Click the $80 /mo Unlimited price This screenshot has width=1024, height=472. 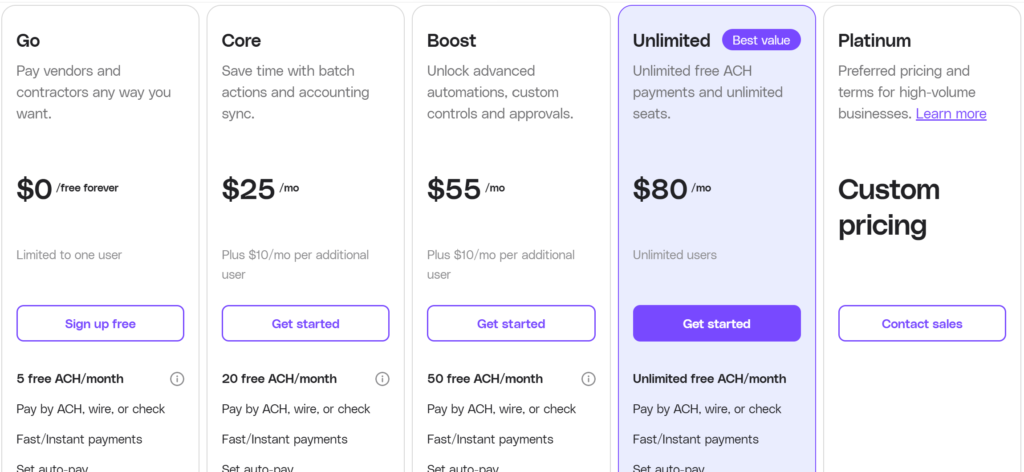672,189
